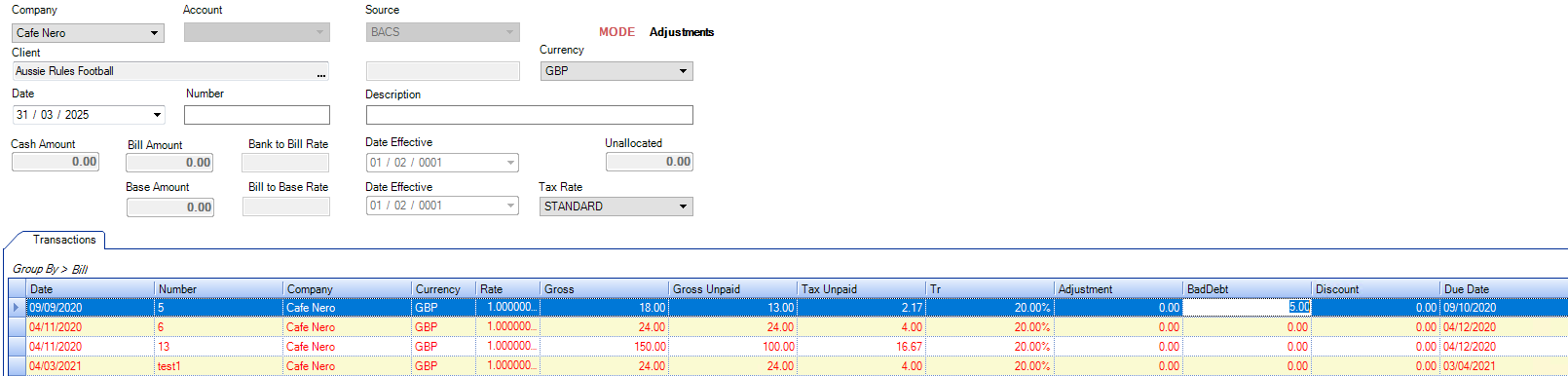Open the disabled Account dropdown
1568x376 pixels.
(257, 33)
